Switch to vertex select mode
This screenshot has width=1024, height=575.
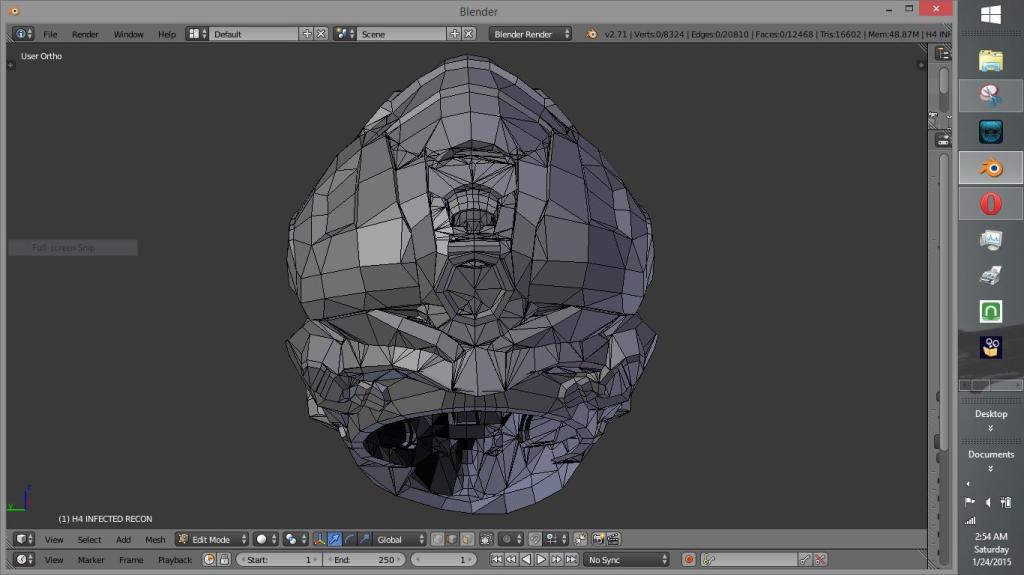click(437, 539)
